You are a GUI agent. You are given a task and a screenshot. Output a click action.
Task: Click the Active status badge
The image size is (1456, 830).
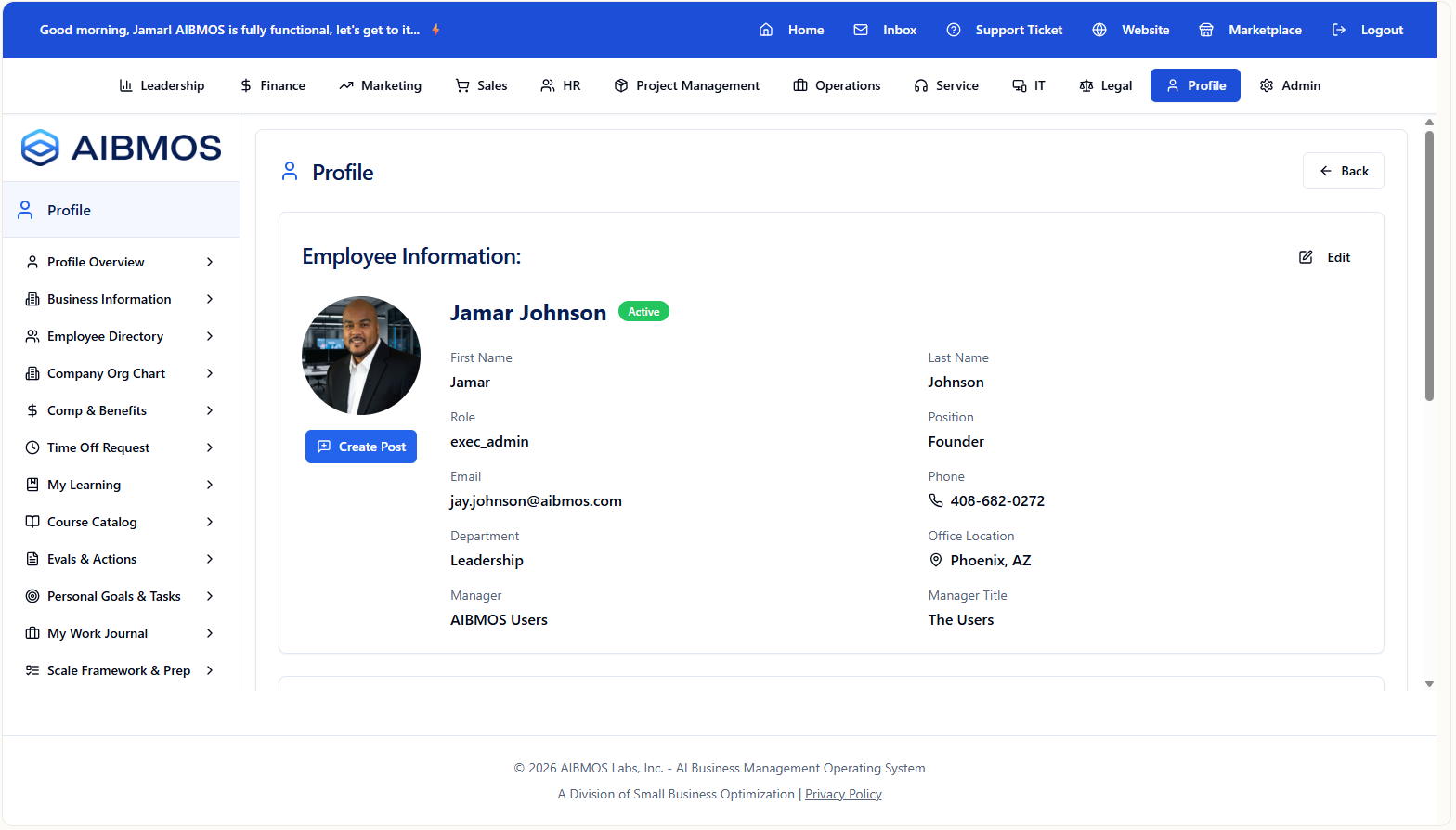(x=643, y=312)
